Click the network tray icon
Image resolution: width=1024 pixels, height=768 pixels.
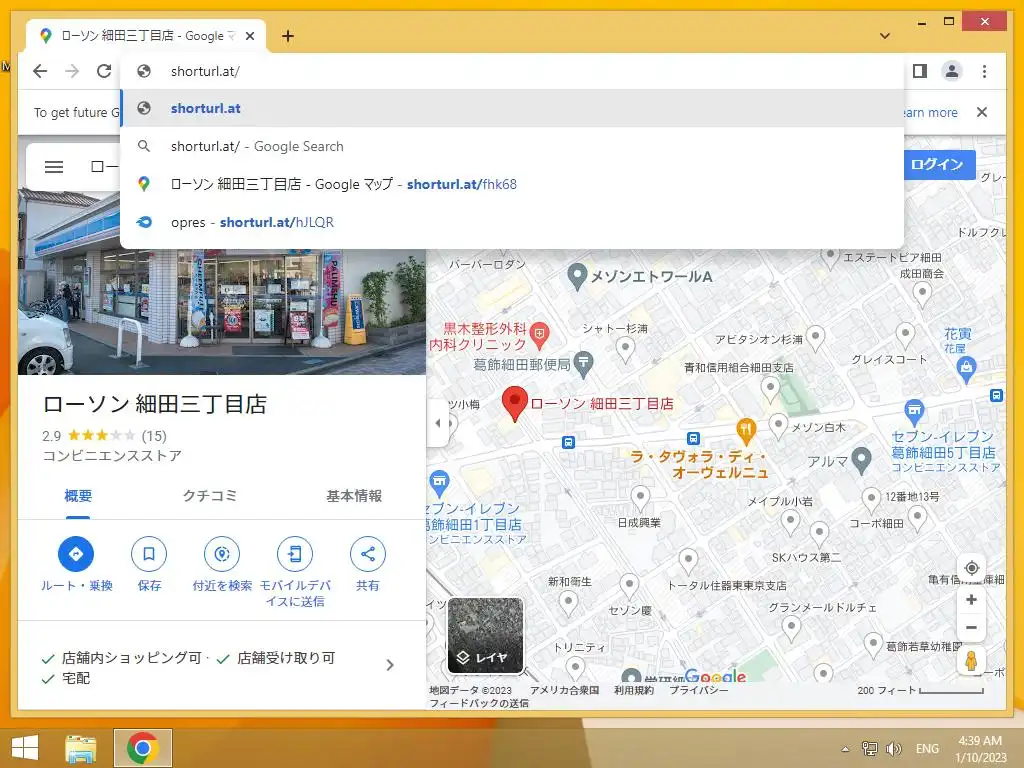click(869, 748)
